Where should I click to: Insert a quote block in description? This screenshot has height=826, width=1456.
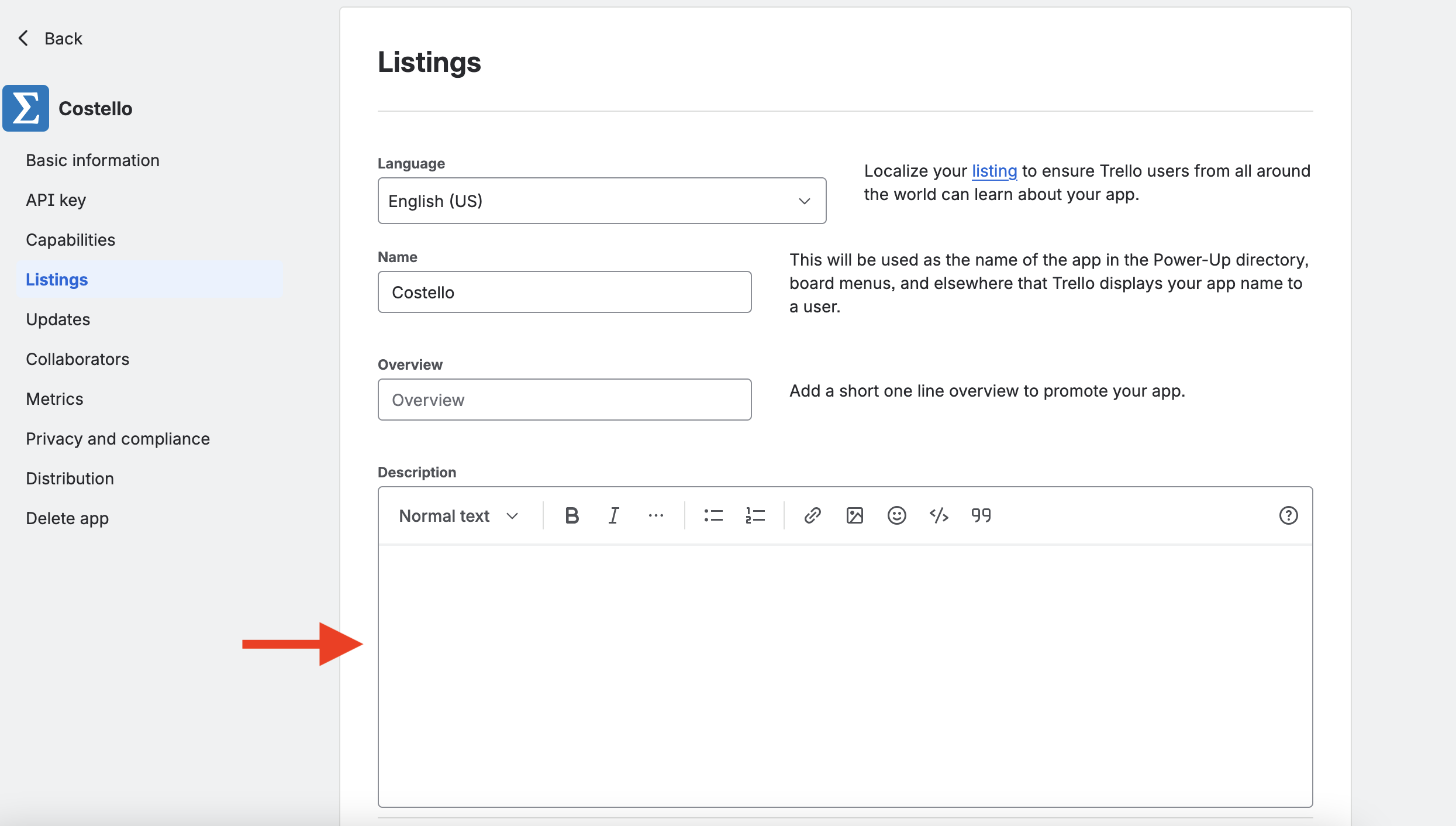point(981,515)
